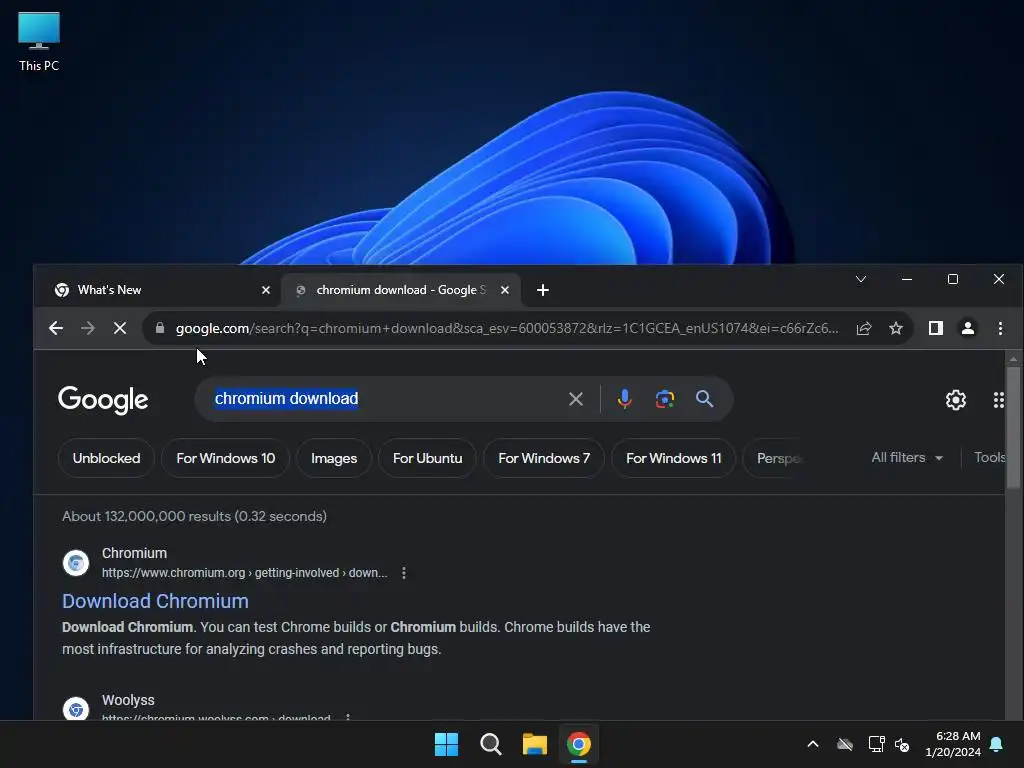Bookmark this tab with the star

coord(896,328)
